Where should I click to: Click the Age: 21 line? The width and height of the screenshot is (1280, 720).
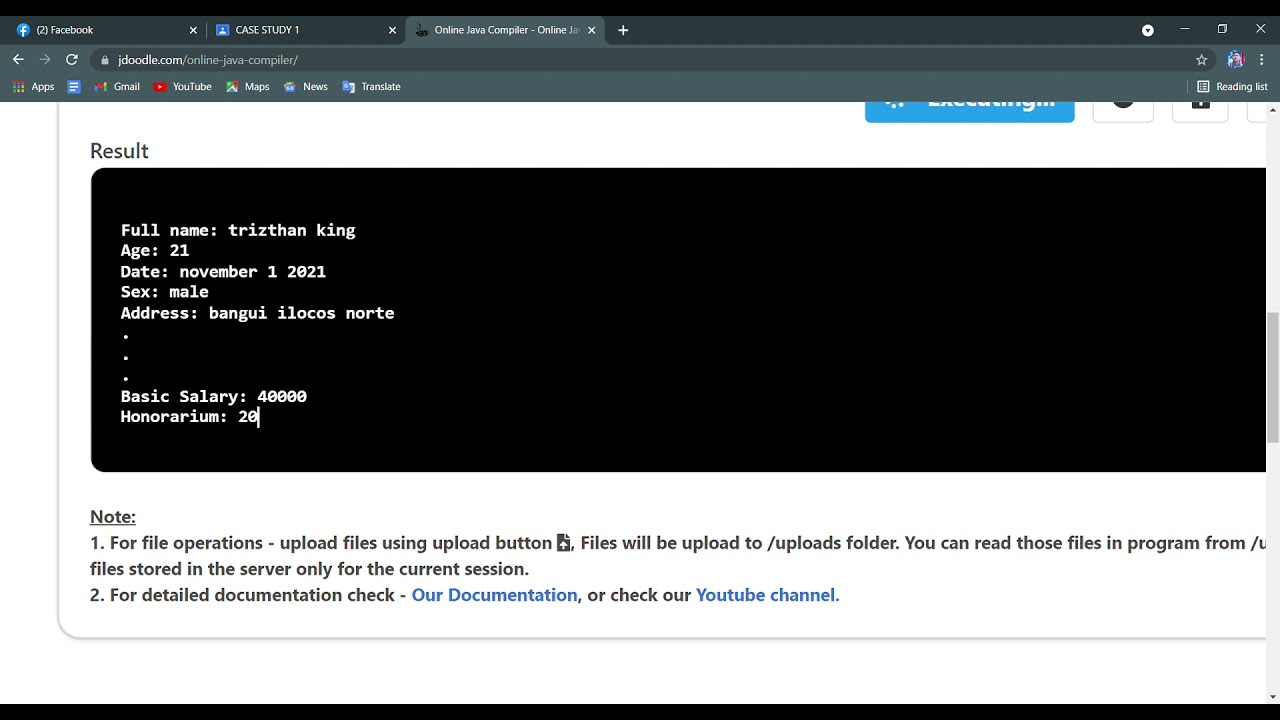click(x=155, y=251)
